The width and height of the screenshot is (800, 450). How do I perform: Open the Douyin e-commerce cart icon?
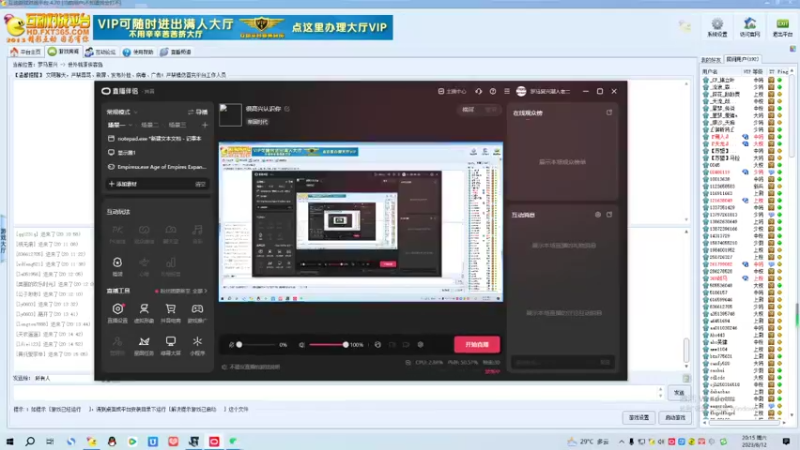170,312
